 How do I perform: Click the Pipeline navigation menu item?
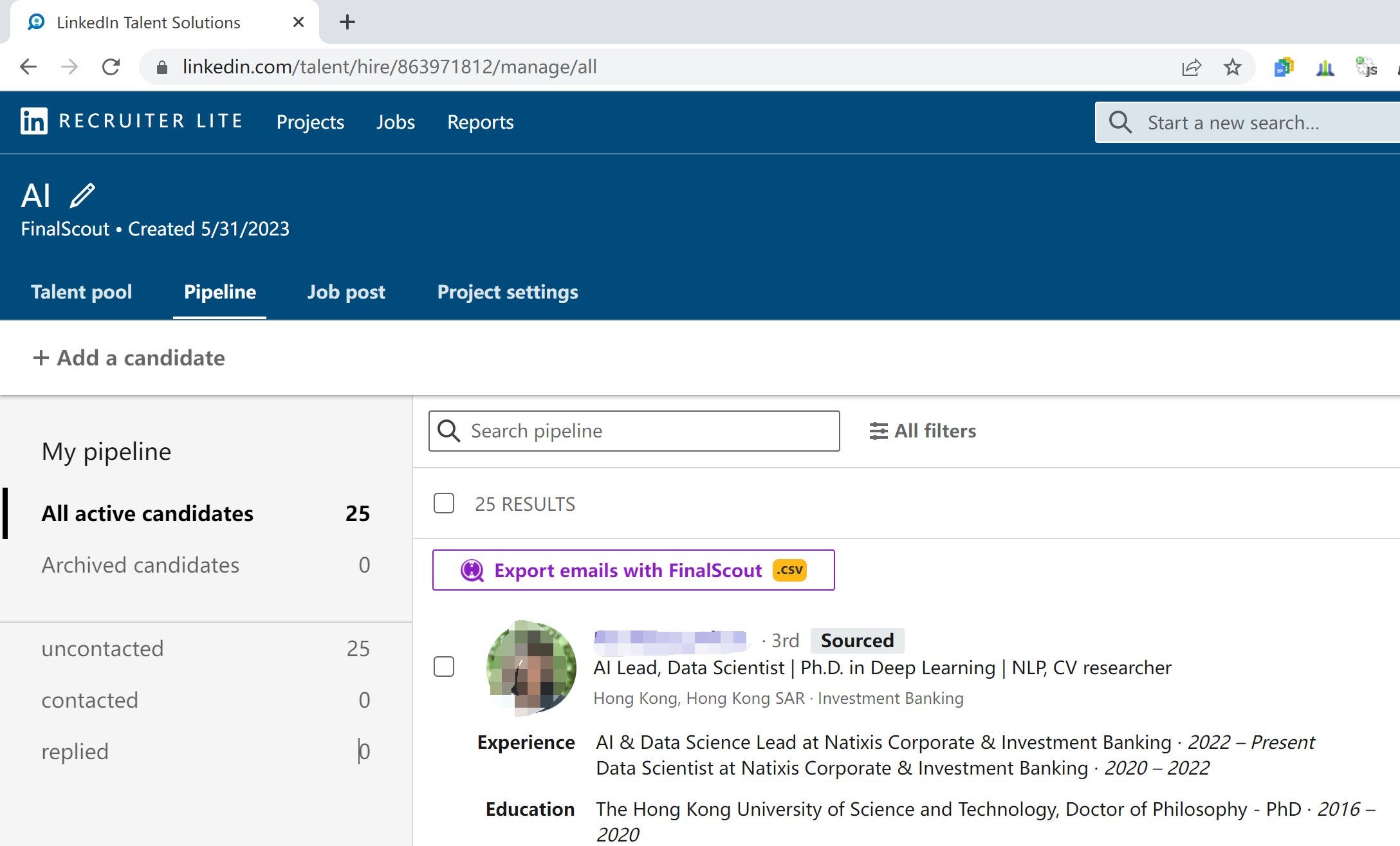219,292
